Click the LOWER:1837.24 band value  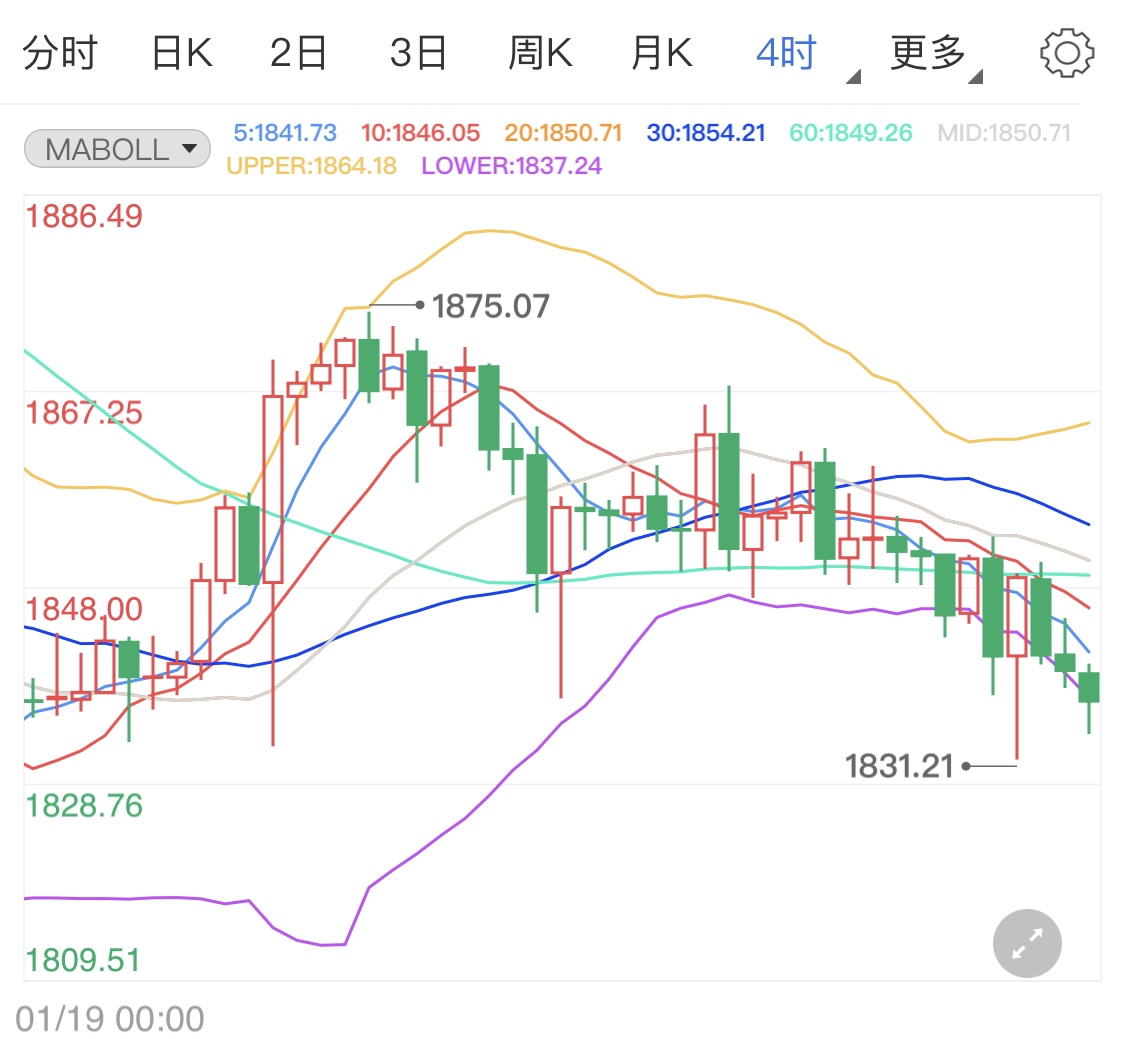click(512, 166)
